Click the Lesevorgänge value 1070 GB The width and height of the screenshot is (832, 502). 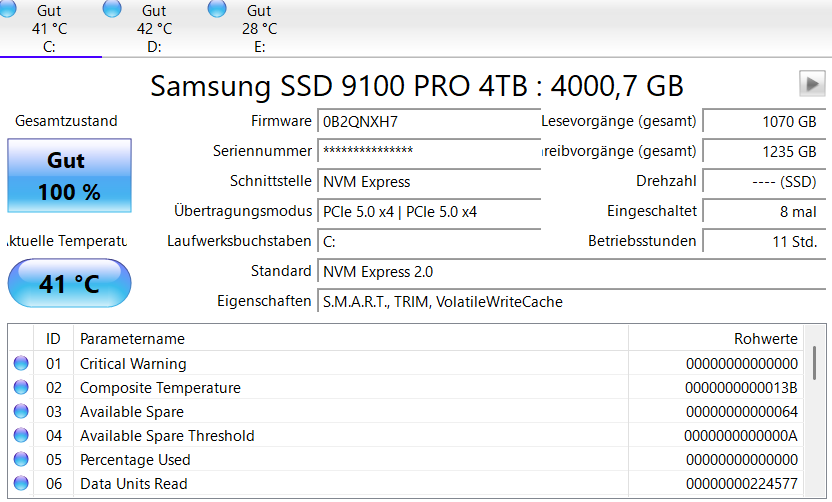click(x=764, y=122)
